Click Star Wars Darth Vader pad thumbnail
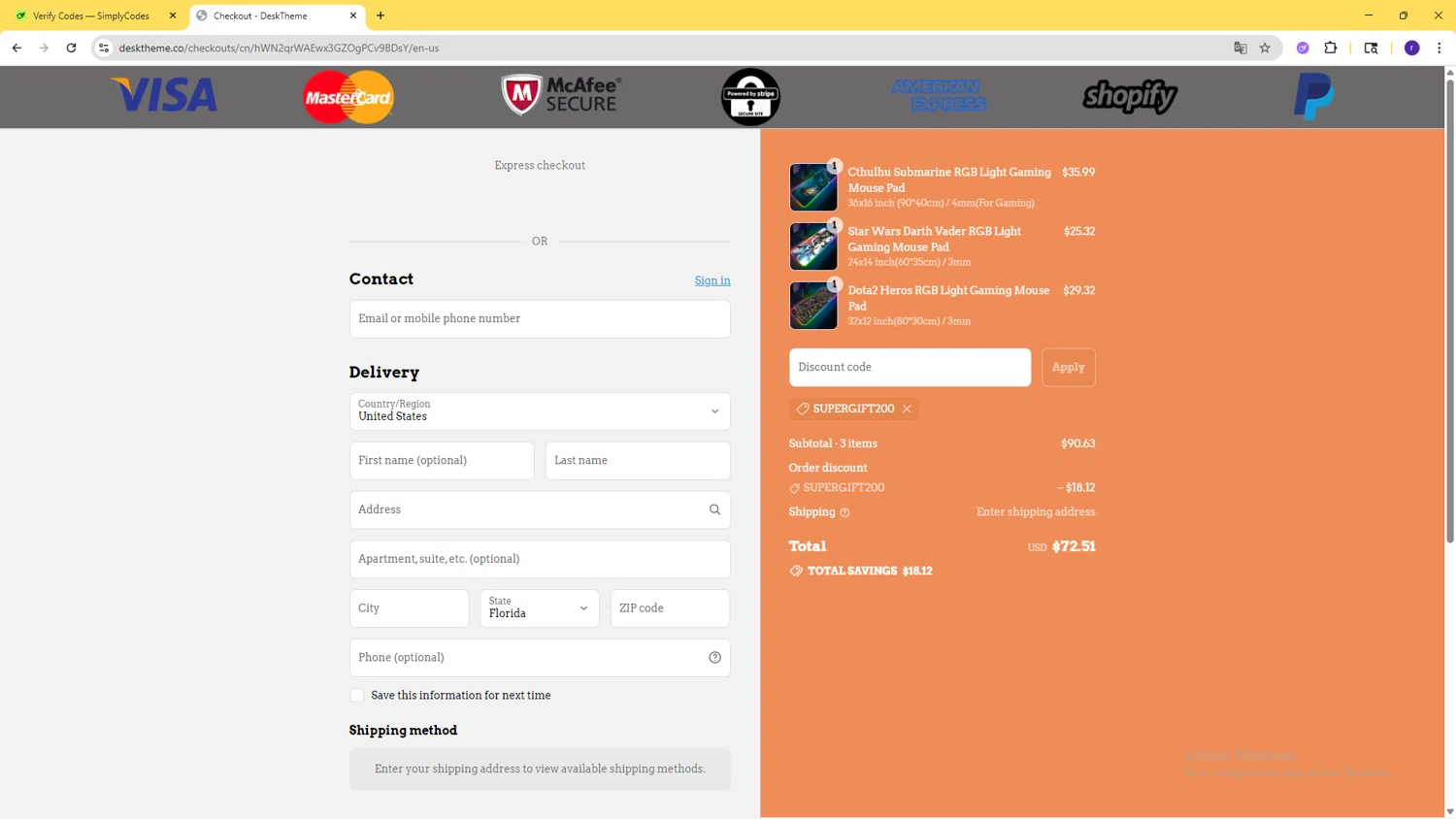The width and height of the screenshot is (1456, 819). [x=813, y=246]
